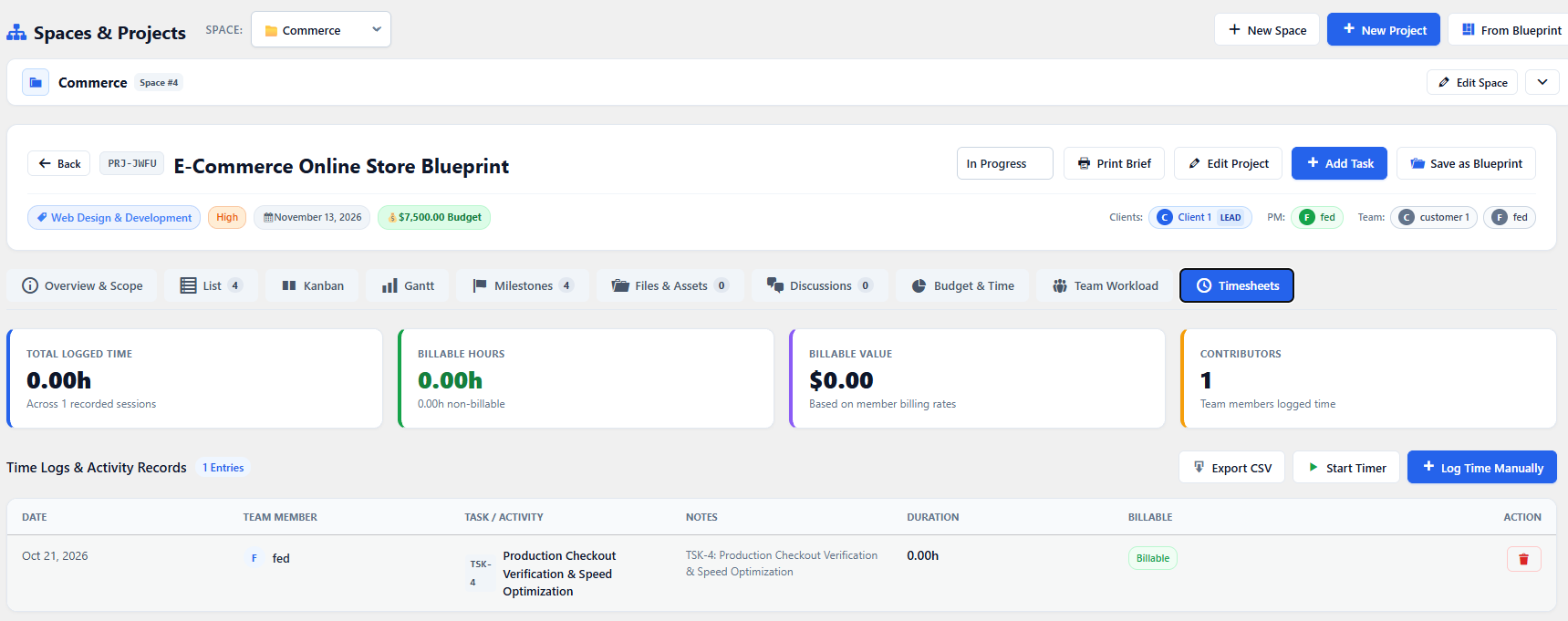Viewport: 1568px width, 621px height.
Task: Click the BILLABLE column header
Action: tap(1150, 517)
